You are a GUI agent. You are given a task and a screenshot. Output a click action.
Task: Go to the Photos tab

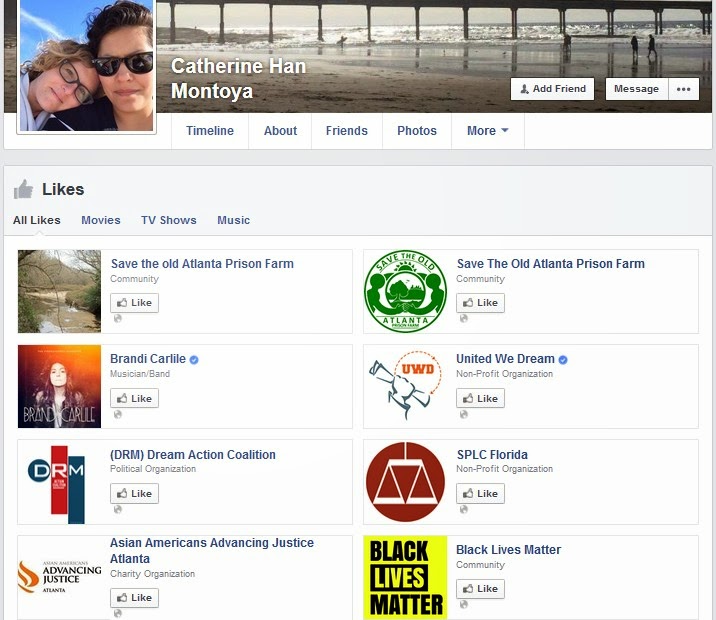pos(417,131)
